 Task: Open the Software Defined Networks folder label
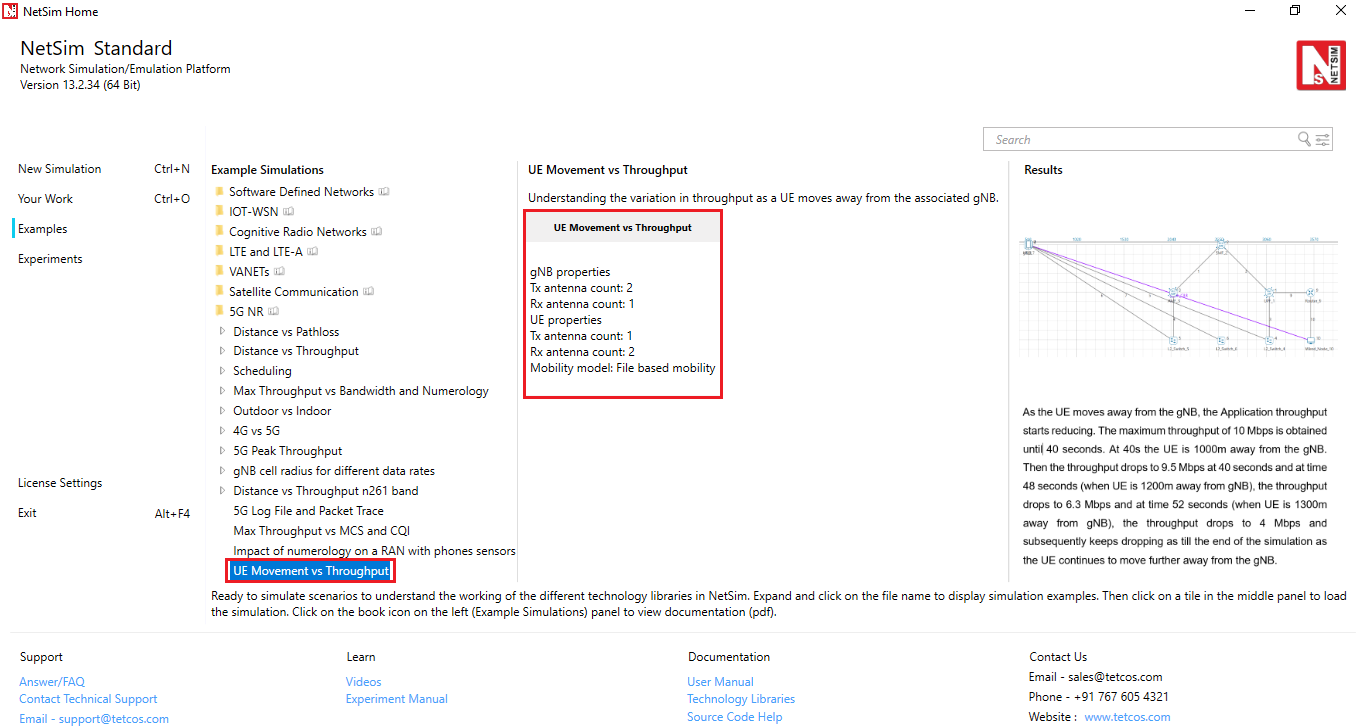(x=301, y=192)
